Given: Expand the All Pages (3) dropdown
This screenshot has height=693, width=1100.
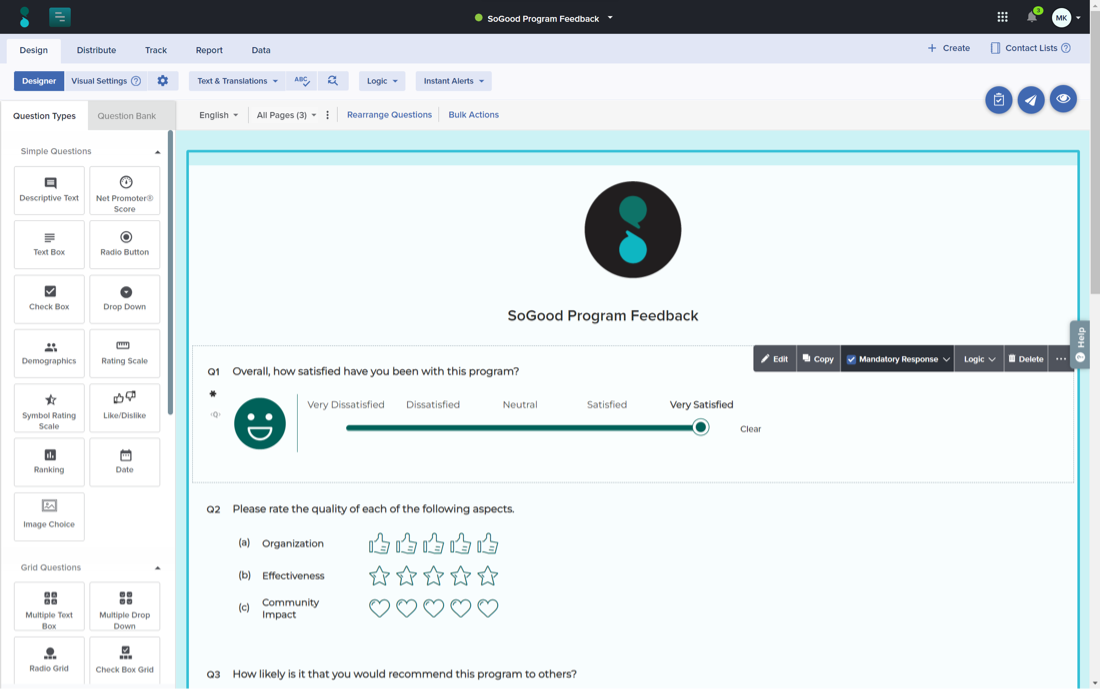Looking at the screenshot, I should (x=286, y=115).
